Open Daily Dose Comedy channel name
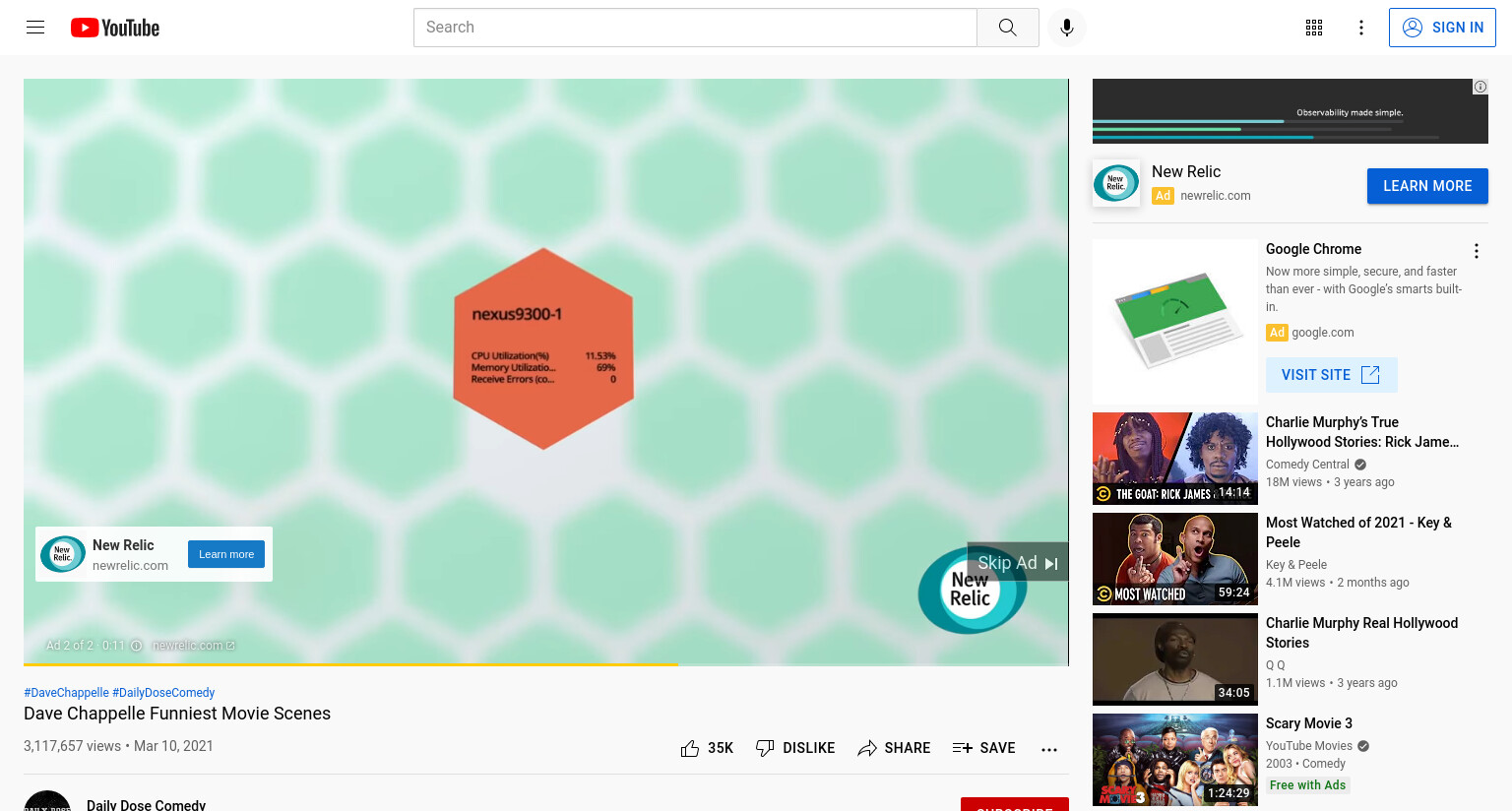 (x=146, y=804)
